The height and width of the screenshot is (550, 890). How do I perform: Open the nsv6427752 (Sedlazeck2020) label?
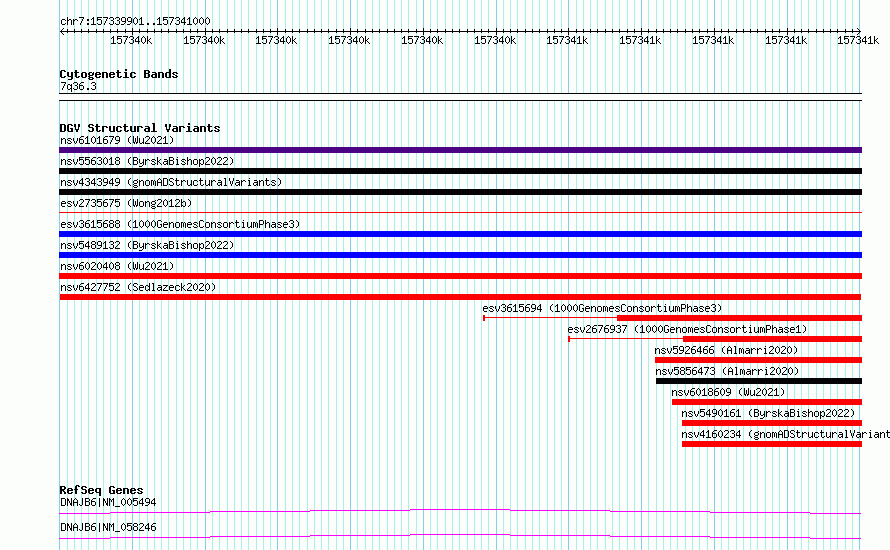[138, 287]
